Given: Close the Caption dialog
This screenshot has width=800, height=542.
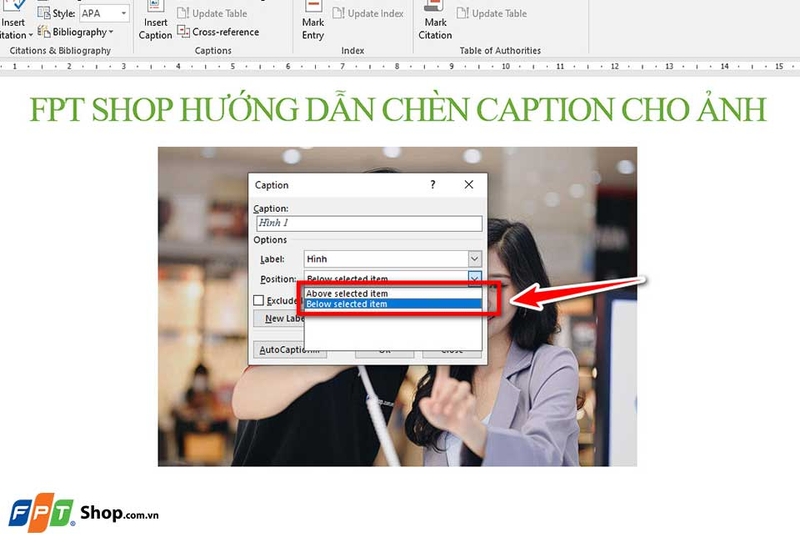Looking at the screenshot, I should coord(469,184).
